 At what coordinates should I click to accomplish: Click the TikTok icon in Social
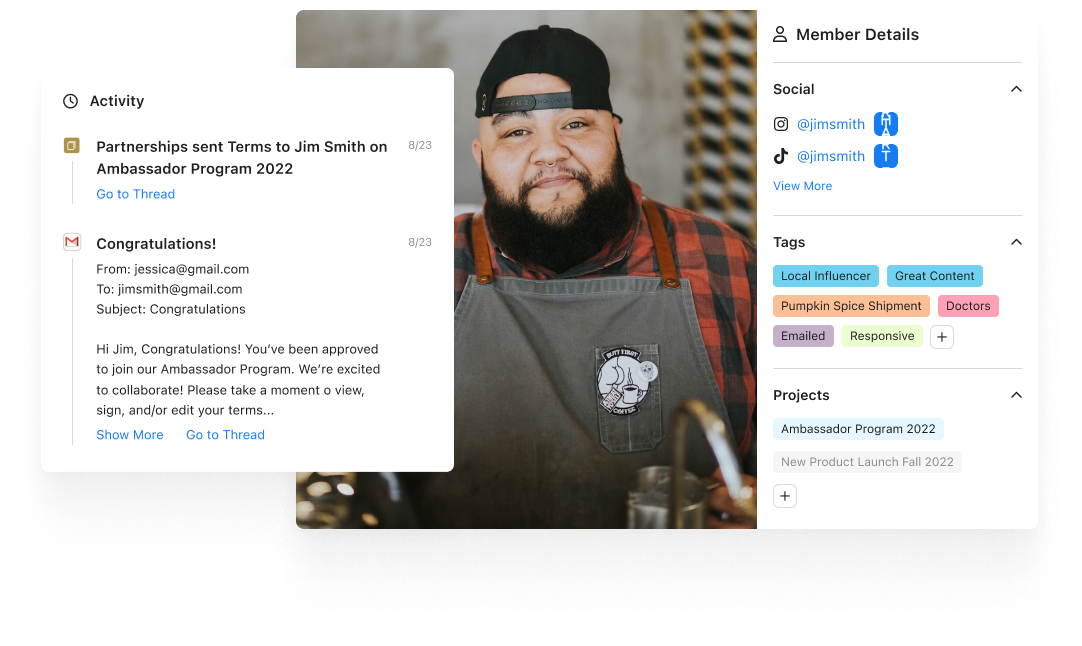click(780, 156)
